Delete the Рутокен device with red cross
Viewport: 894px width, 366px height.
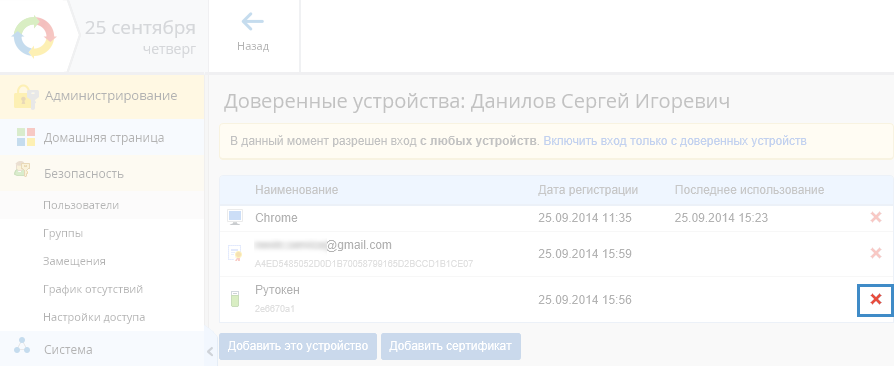[876, 299]
